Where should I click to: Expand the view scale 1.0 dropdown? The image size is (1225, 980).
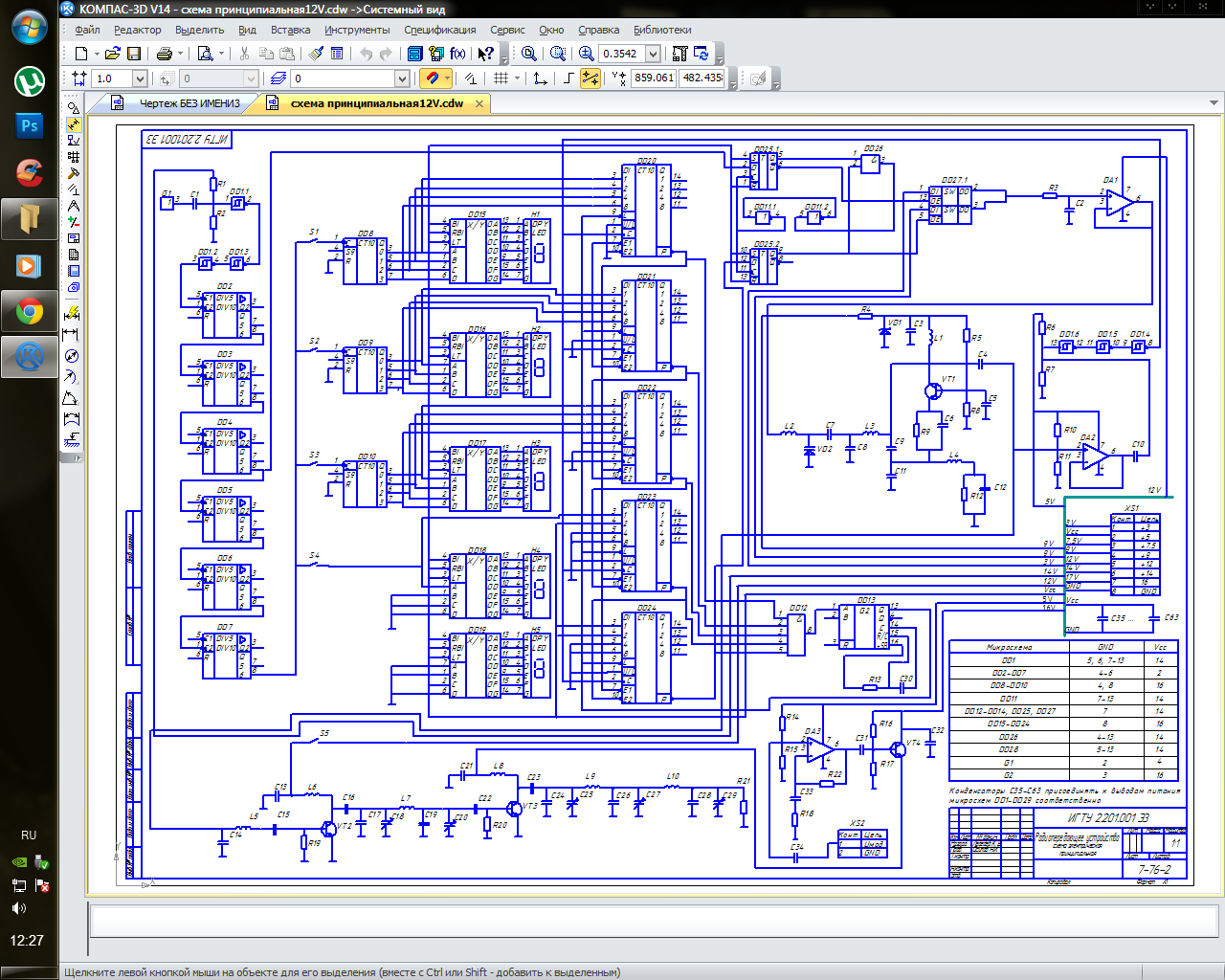[x=140, y=78]
